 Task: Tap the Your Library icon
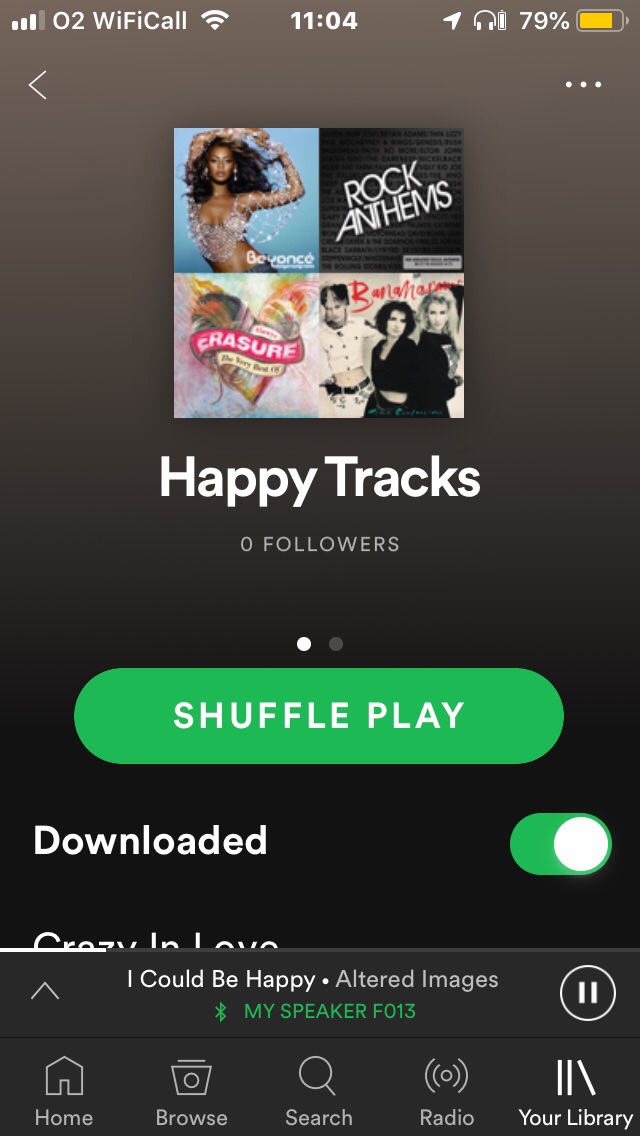(575, 1077)
